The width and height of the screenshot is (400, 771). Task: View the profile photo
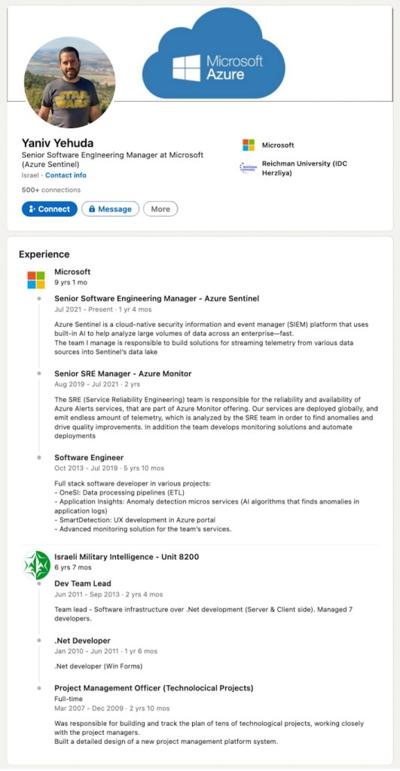[x=69, y=82]
